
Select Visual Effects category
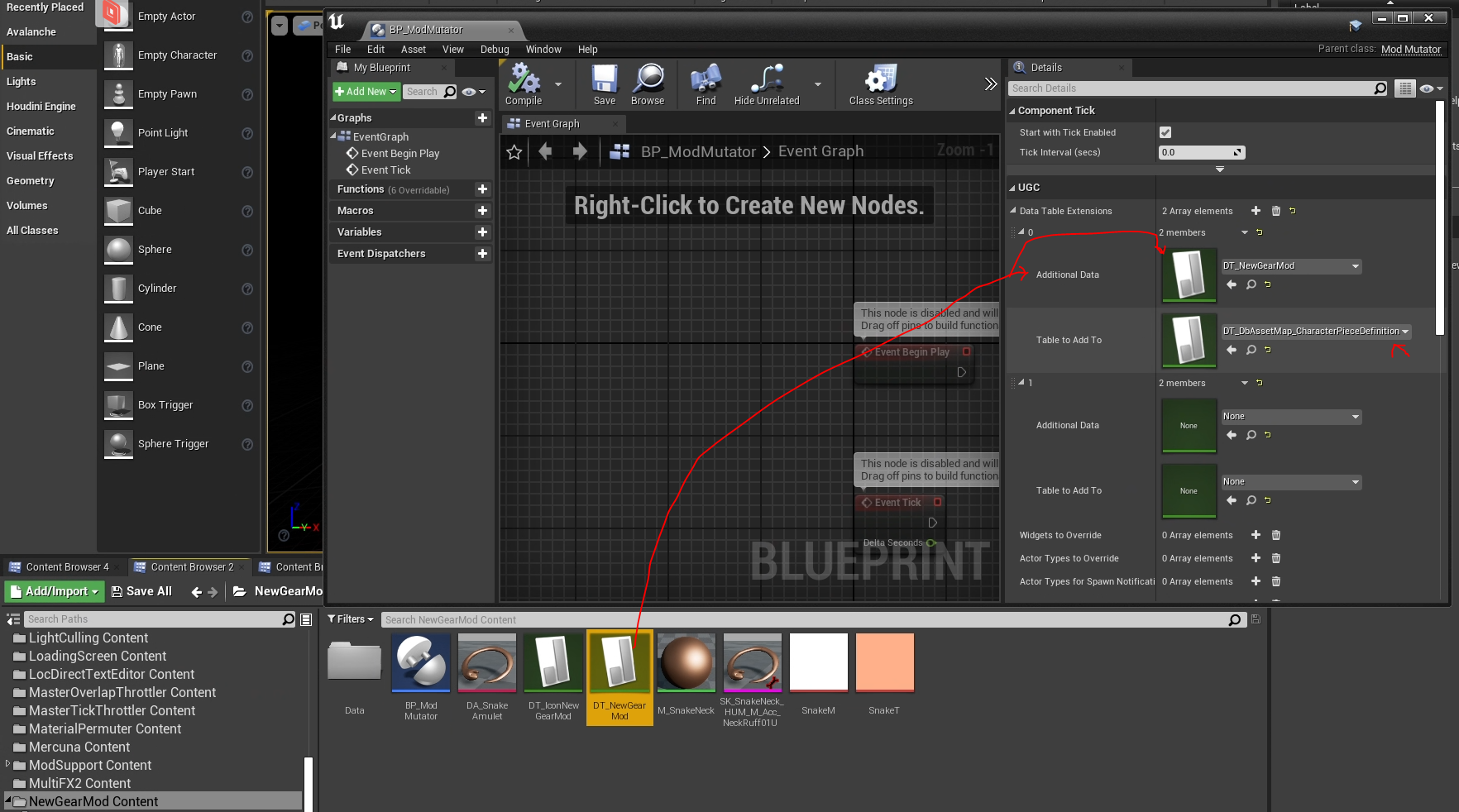click(x=40, y=156)
